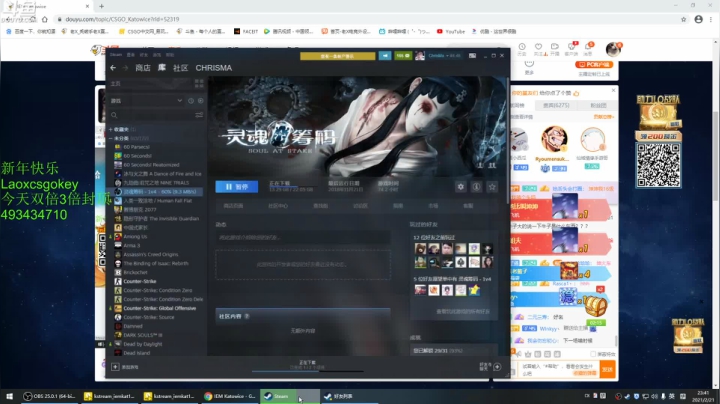Select Dead by Daylight in the library
The width and height of the screenshot is (720, 404).
click(142, 344)
